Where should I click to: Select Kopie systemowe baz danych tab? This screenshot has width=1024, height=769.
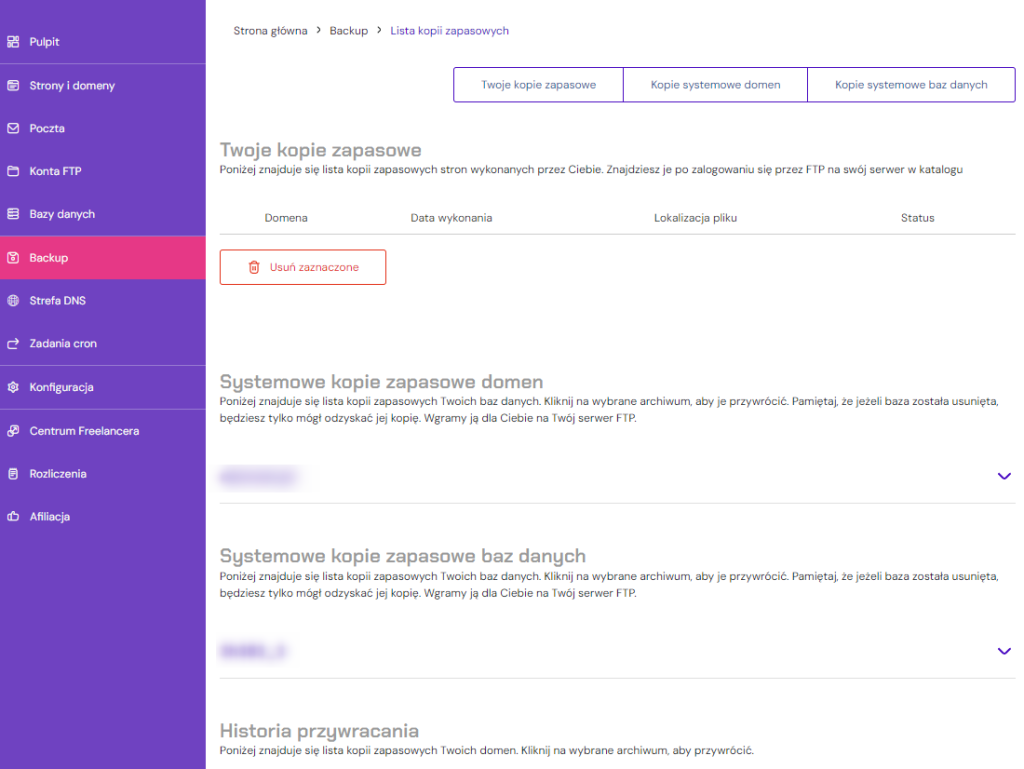tap(911, 85)
